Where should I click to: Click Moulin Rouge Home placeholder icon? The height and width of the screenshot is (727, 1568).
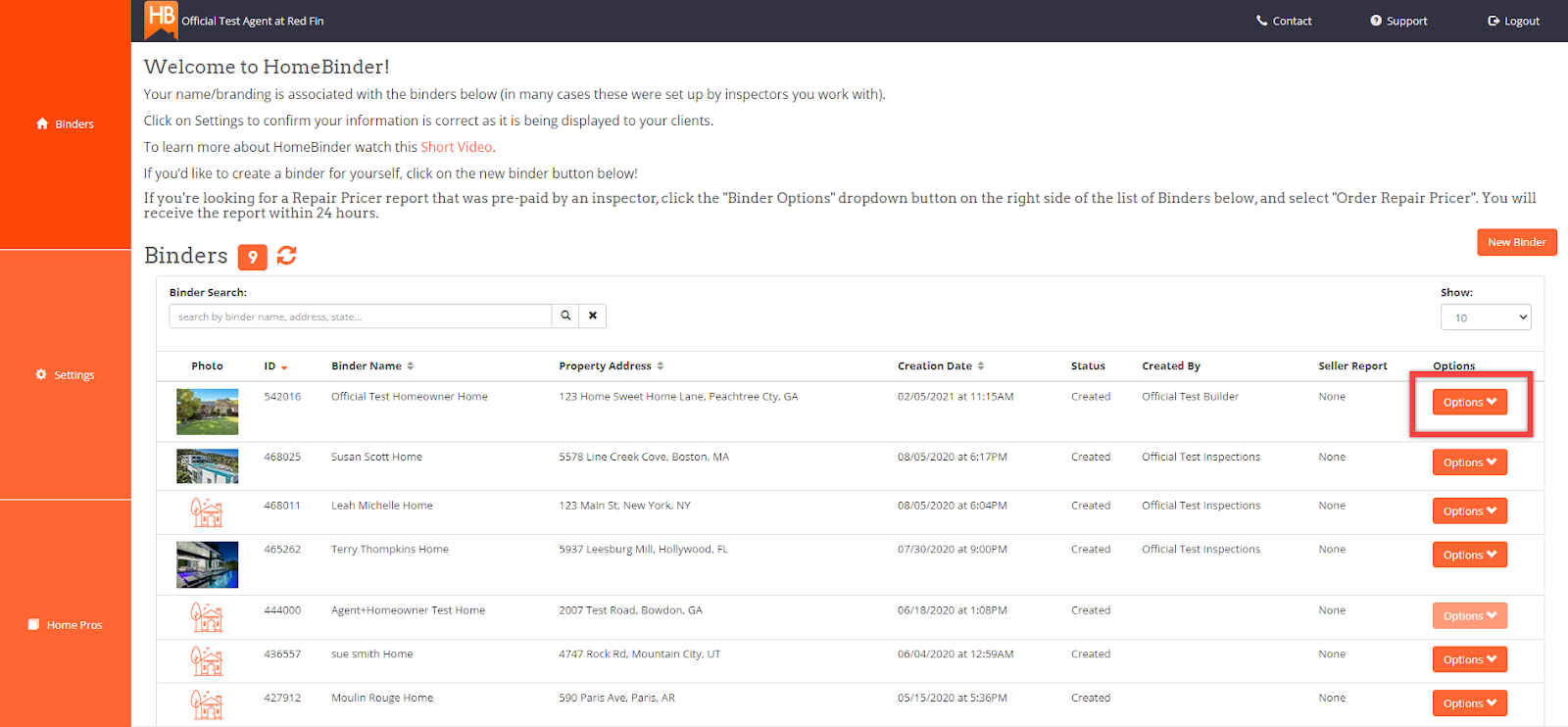pos(207,705)
